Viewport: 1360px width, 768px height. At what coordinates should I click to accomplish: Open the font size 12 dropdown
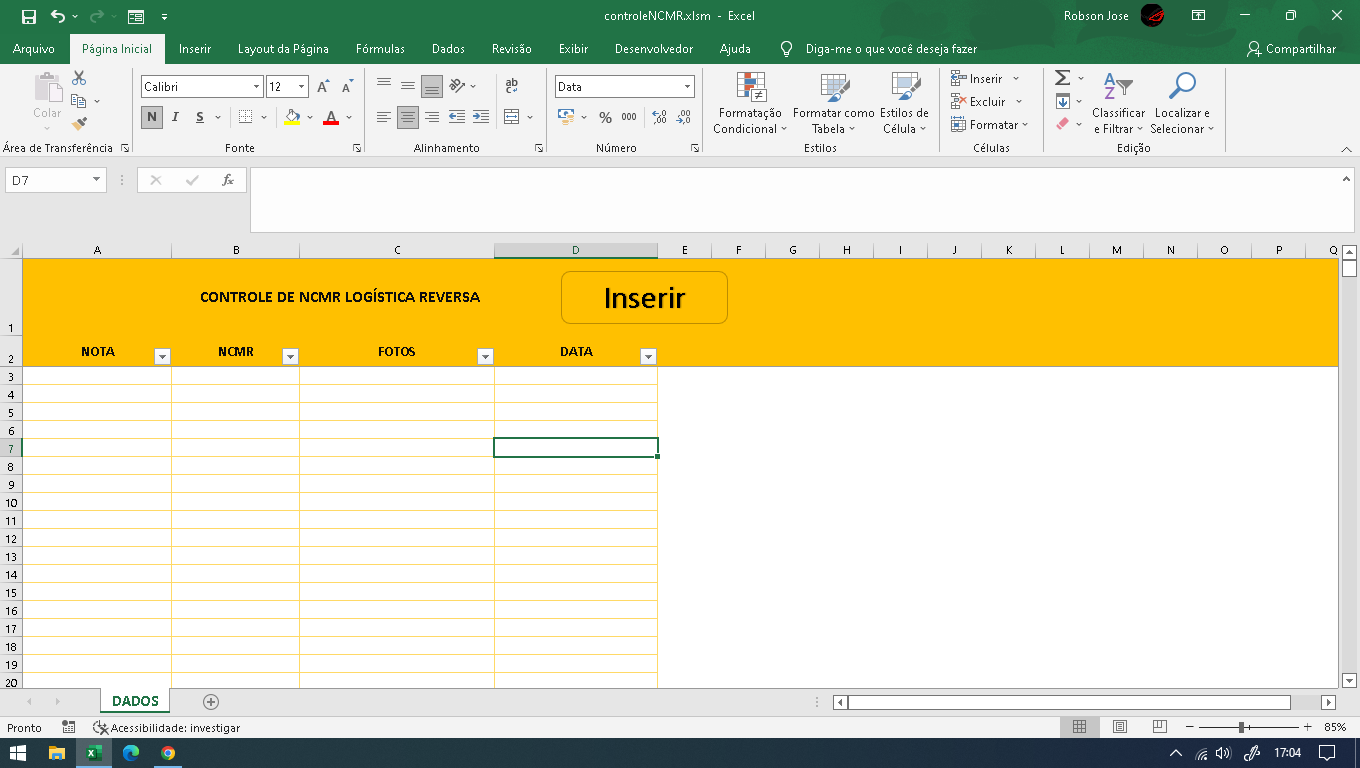pyautogui.click(x=302, y=87)
